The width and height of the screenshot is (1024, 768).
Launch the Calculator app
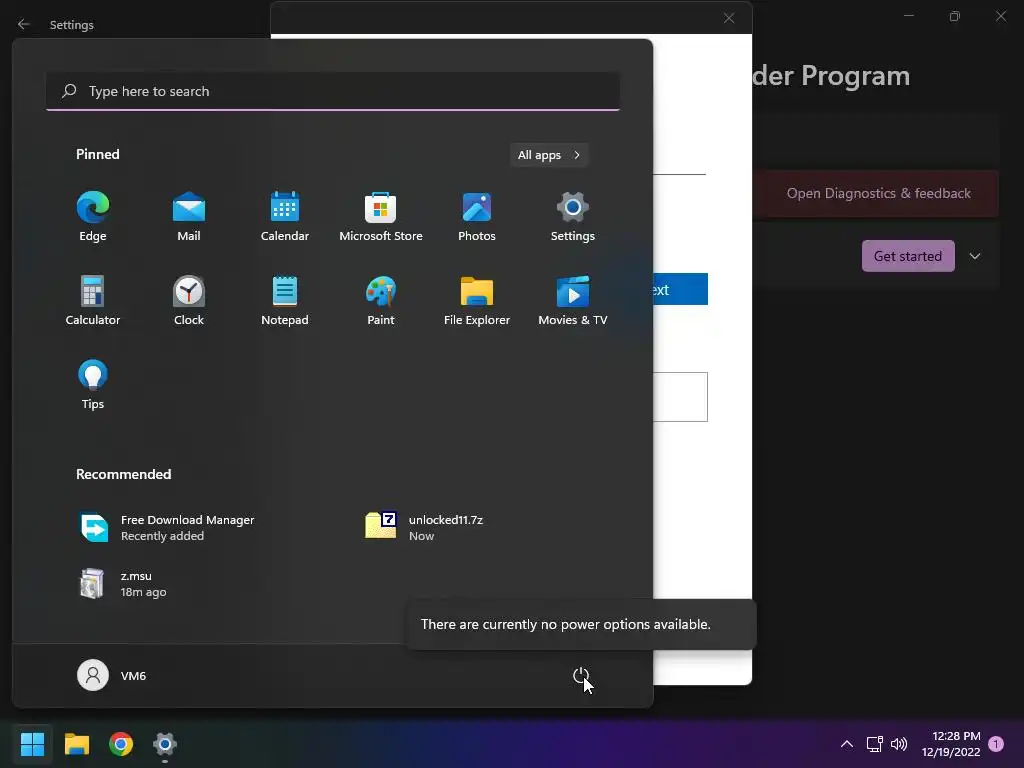(93, 301)
